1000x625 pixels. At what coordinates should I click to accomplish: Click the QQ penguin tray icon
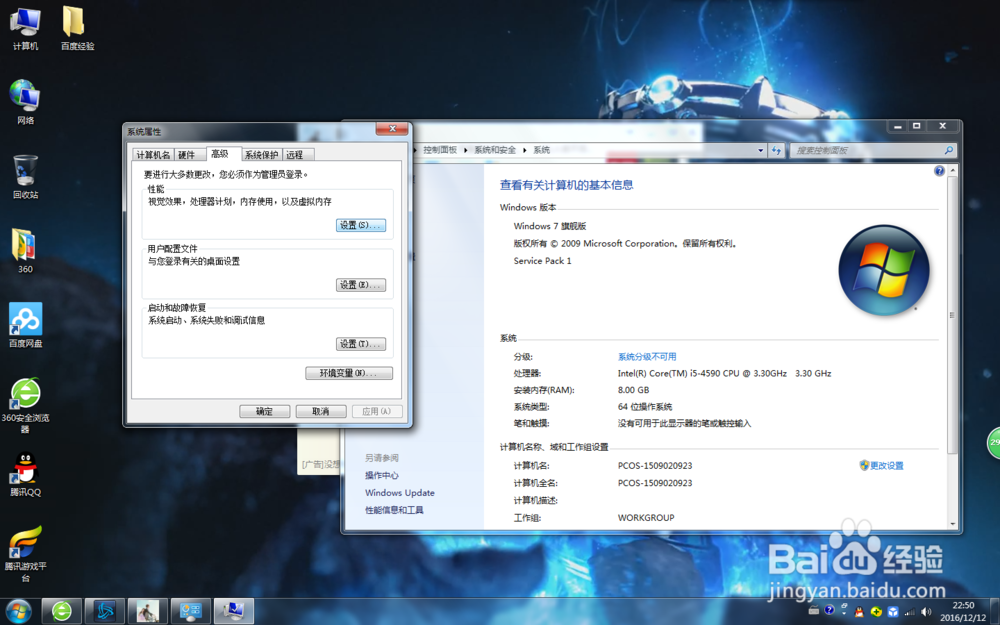860,612
